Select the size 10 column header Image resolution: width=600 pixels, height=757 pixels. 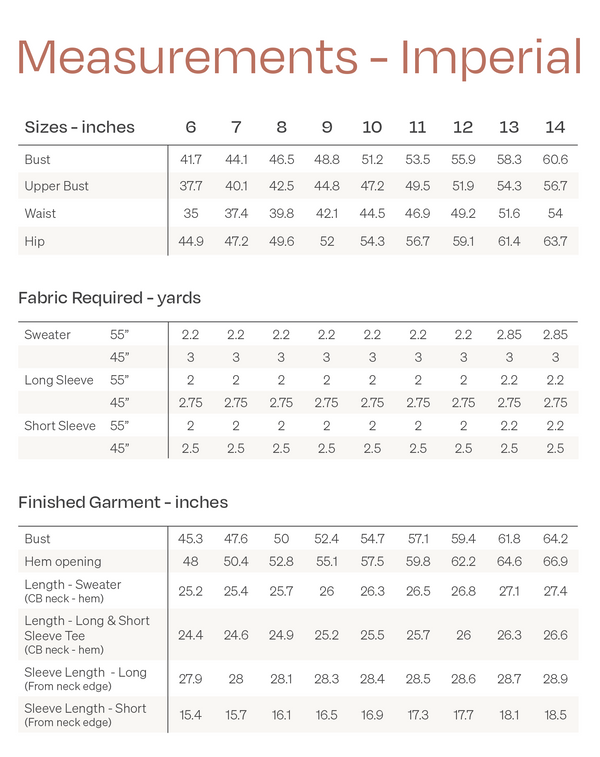[x=372, y=128]
